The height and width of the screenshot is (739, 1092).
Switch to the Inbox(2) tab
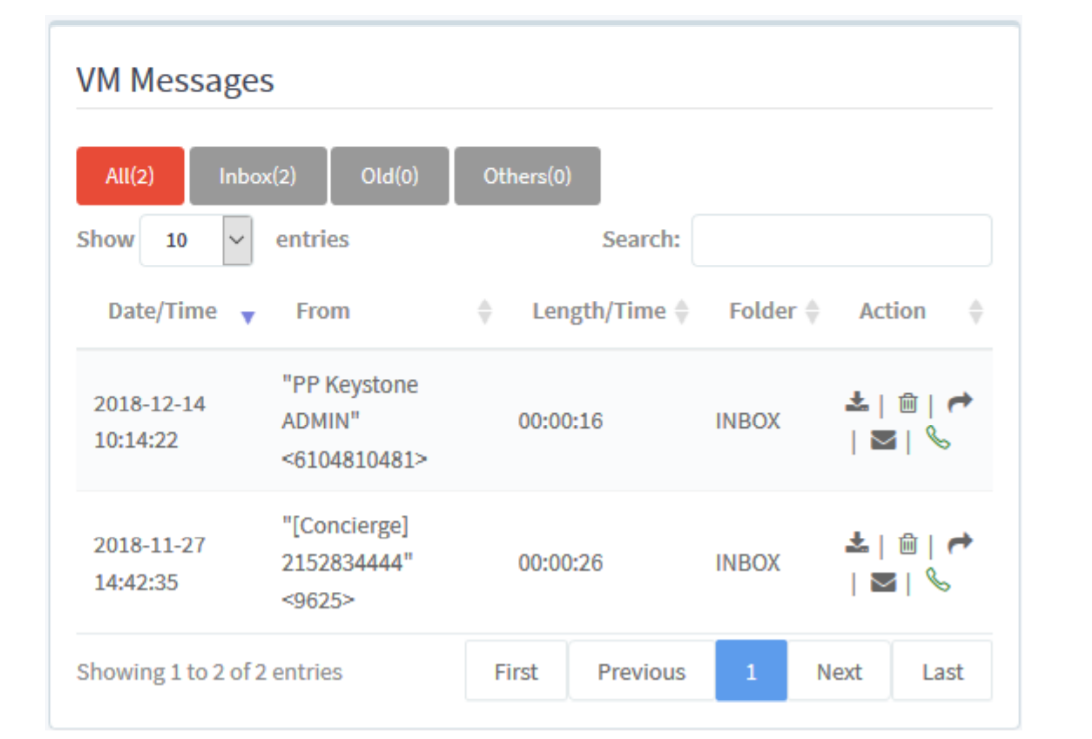(x=258, y=176)
